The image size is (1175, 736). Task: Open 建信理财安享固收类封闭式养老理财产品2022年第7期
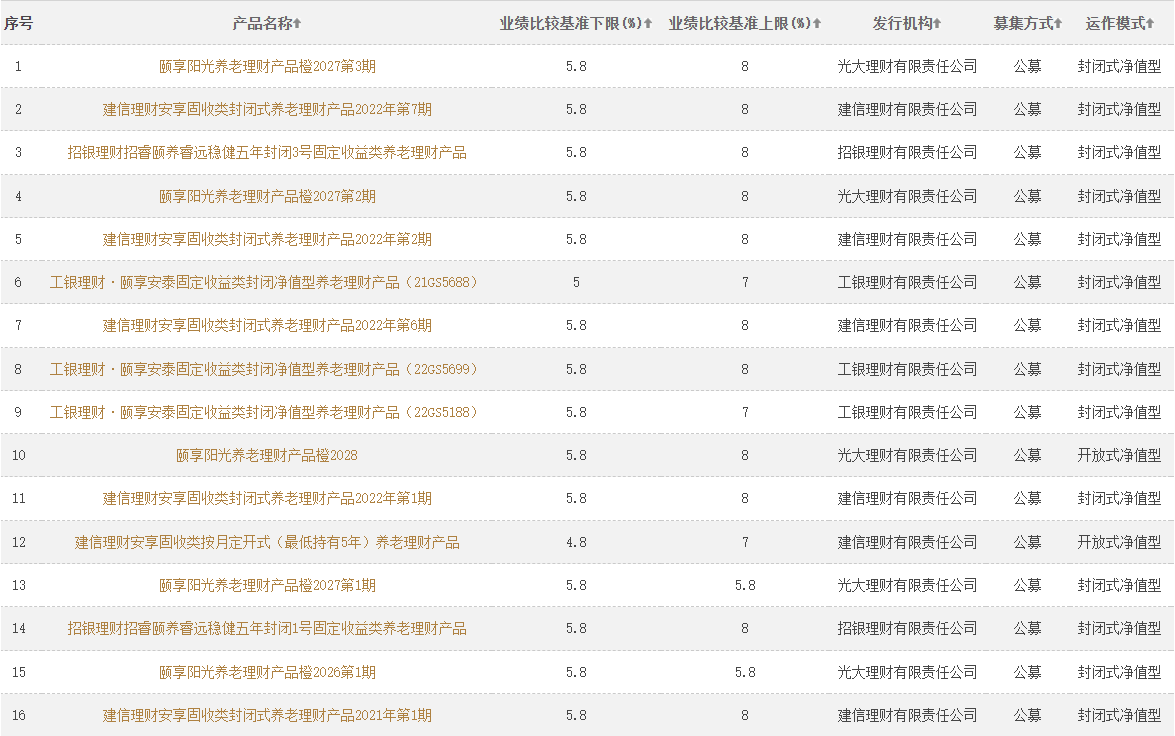click(x=267, y=110)
